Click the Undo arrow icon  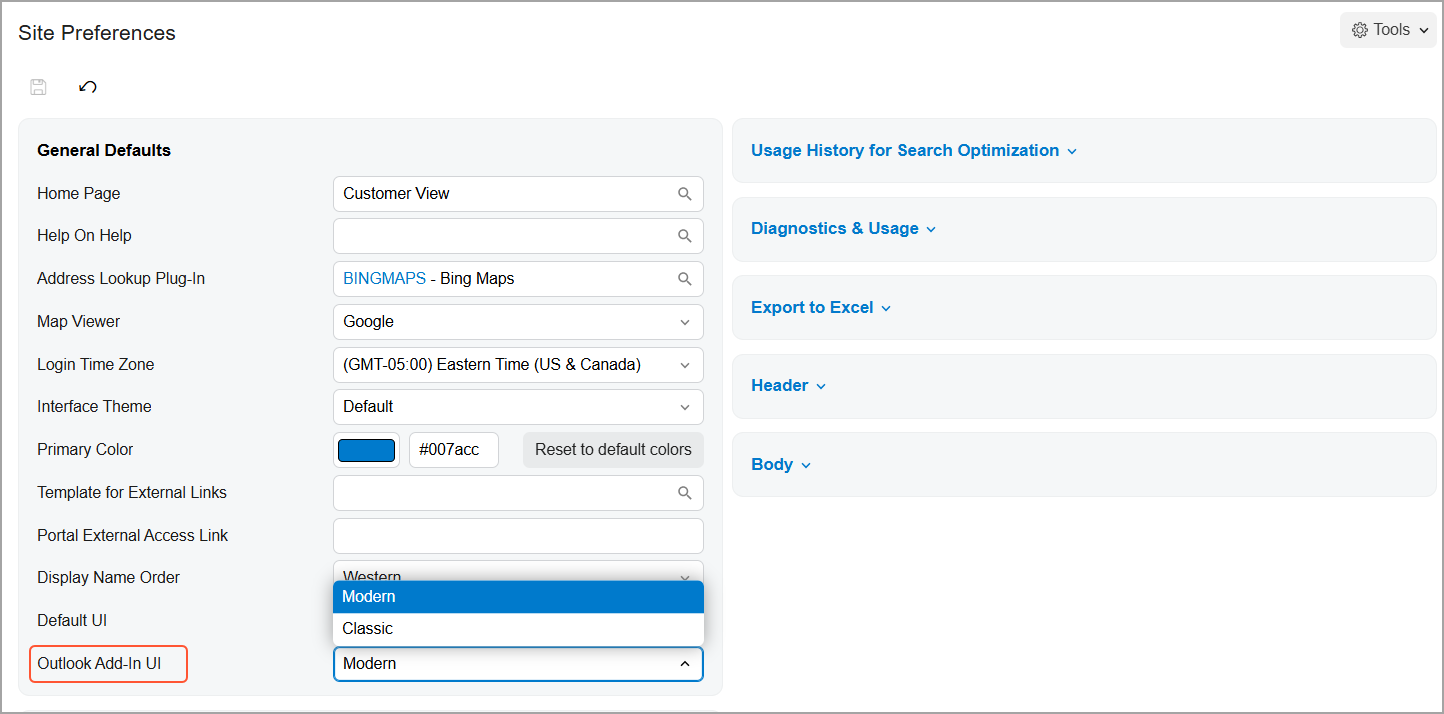tap(88, 87)
